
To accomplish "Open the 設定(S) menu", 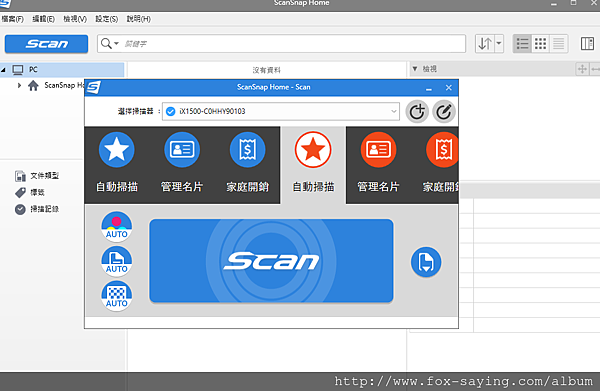I will pos(106,19).
